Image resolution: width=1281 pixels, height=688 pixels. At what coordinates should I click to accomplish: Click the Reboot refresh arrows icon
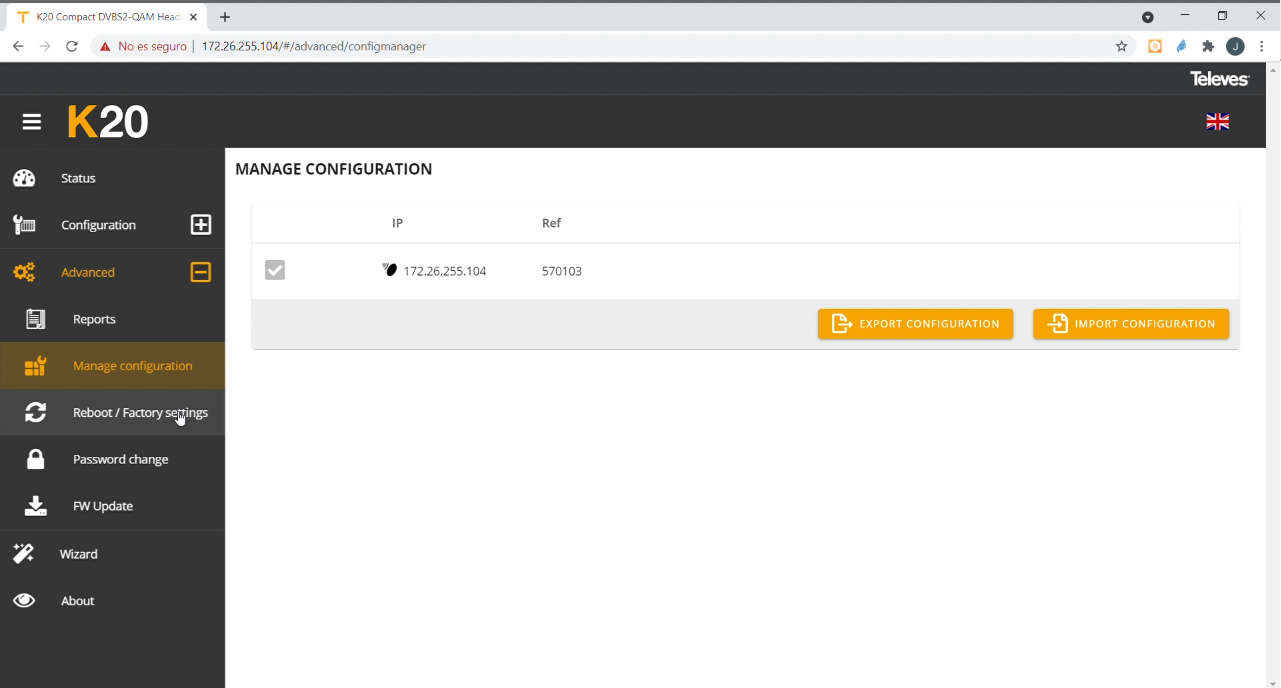point(36,412)
